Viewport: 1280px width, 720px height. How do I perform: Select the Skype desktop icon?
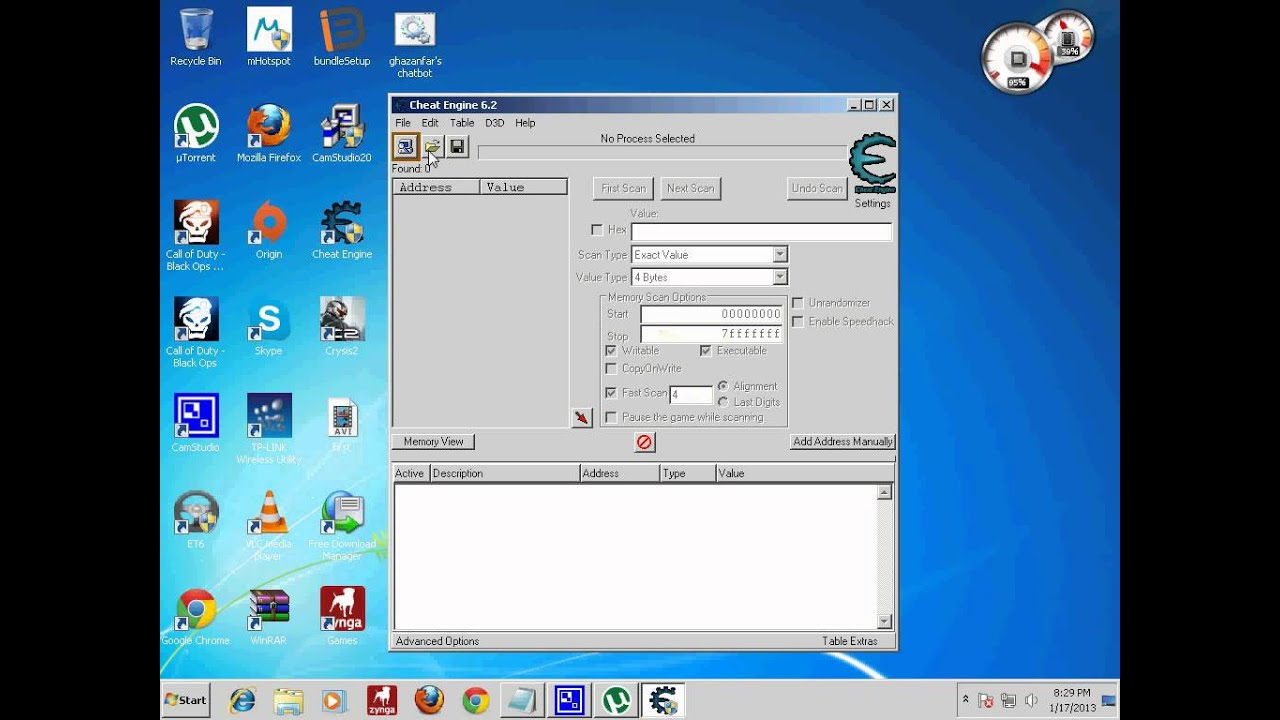(x=269, y=327)
